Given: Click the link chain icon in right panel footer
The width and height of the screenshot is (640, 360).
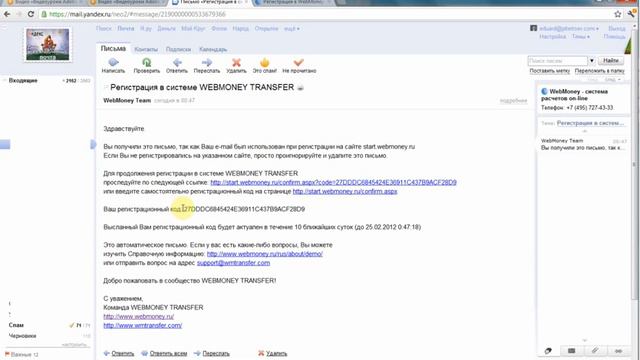Looking at the screenshot, I should click(618, 351).
